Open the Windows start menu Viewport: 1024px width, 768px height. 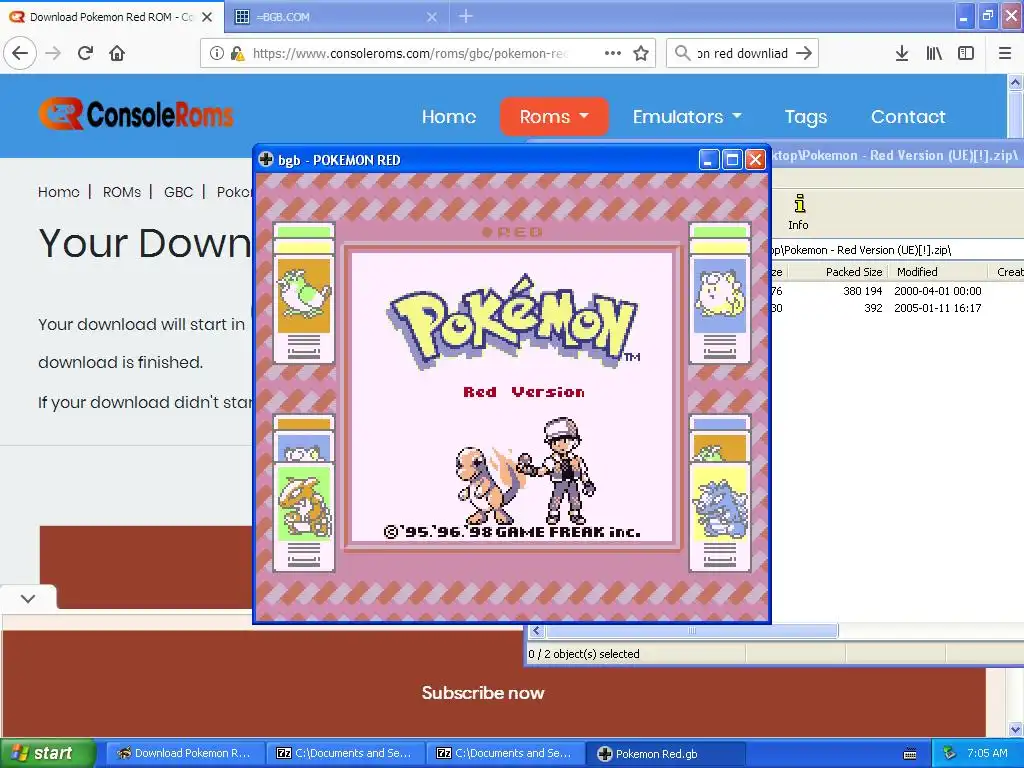tap(47, 753)
